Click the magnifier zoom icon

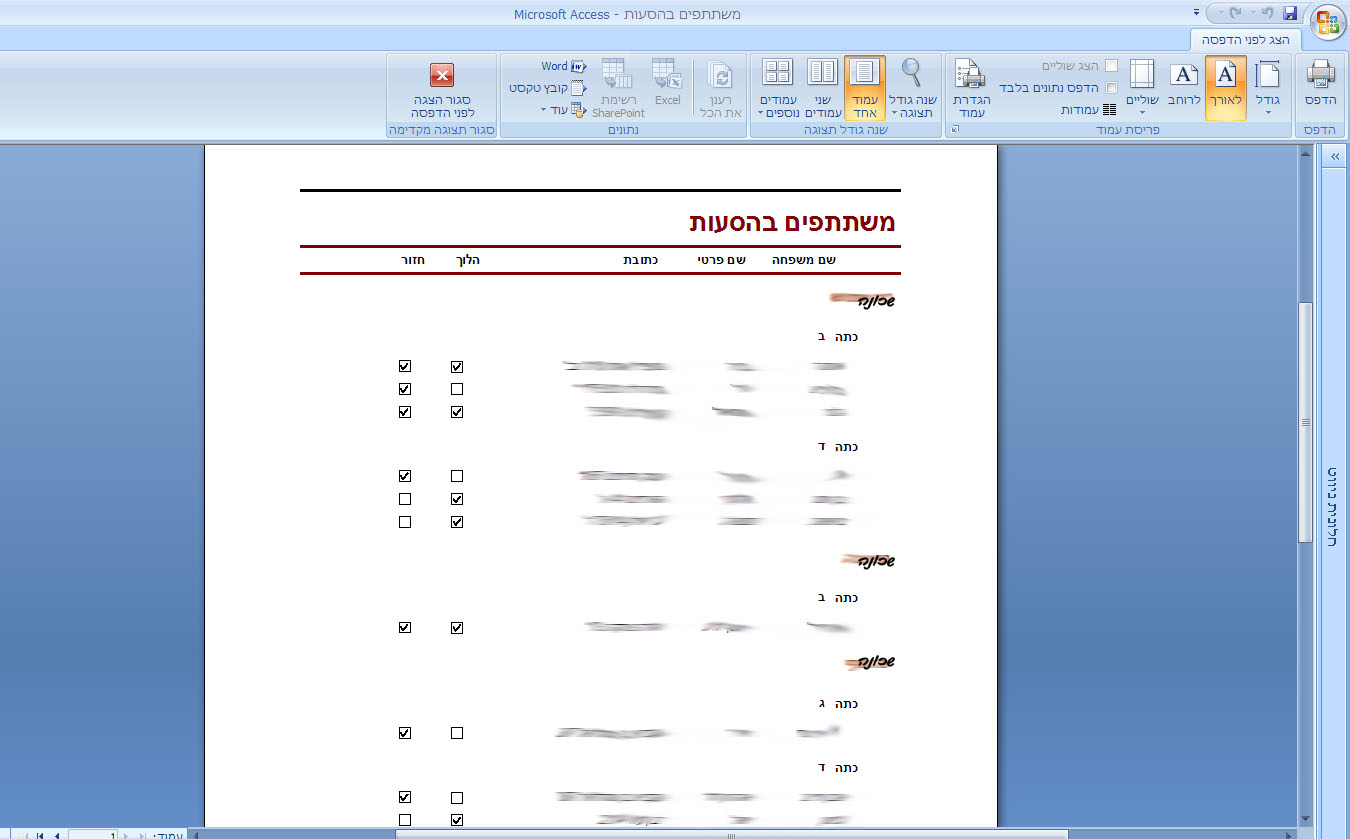click(x=912, y=70)
